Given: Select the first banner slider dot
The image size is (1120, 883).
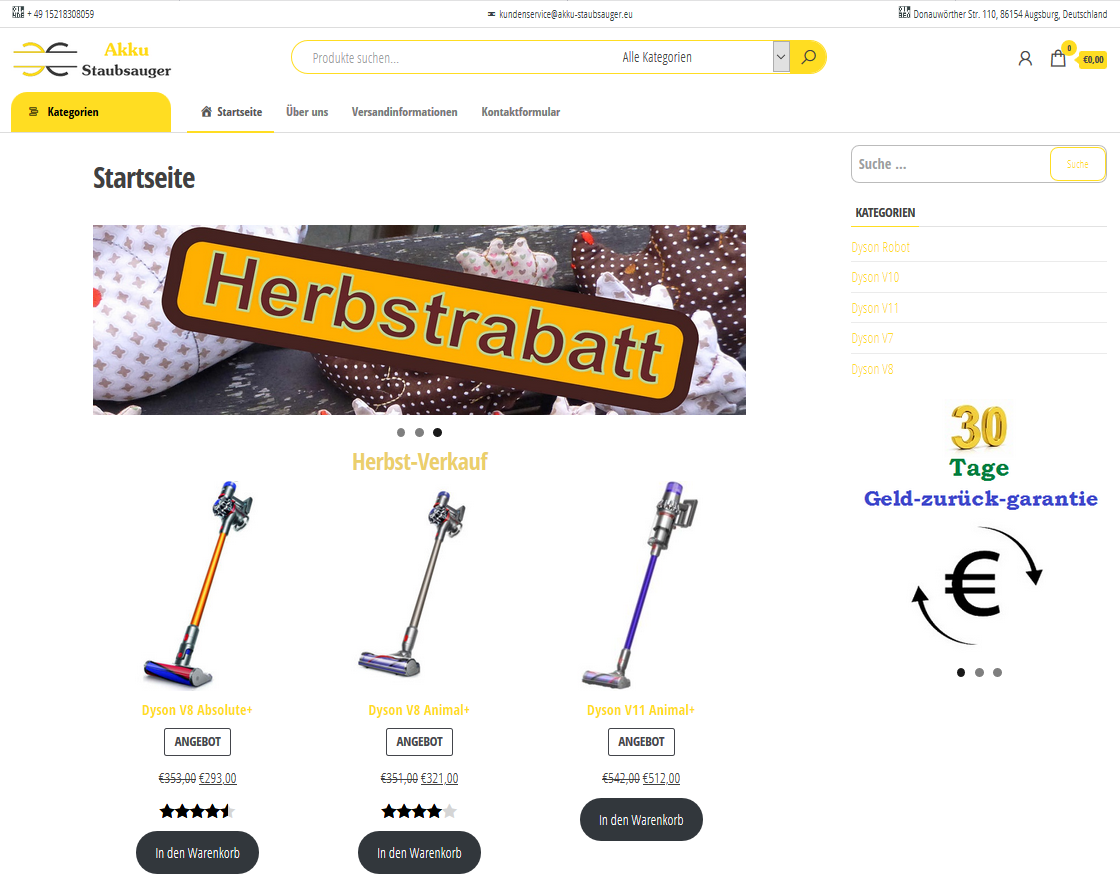Looking at the screenshot, I should pyautogui.click(x=401, y=432).
